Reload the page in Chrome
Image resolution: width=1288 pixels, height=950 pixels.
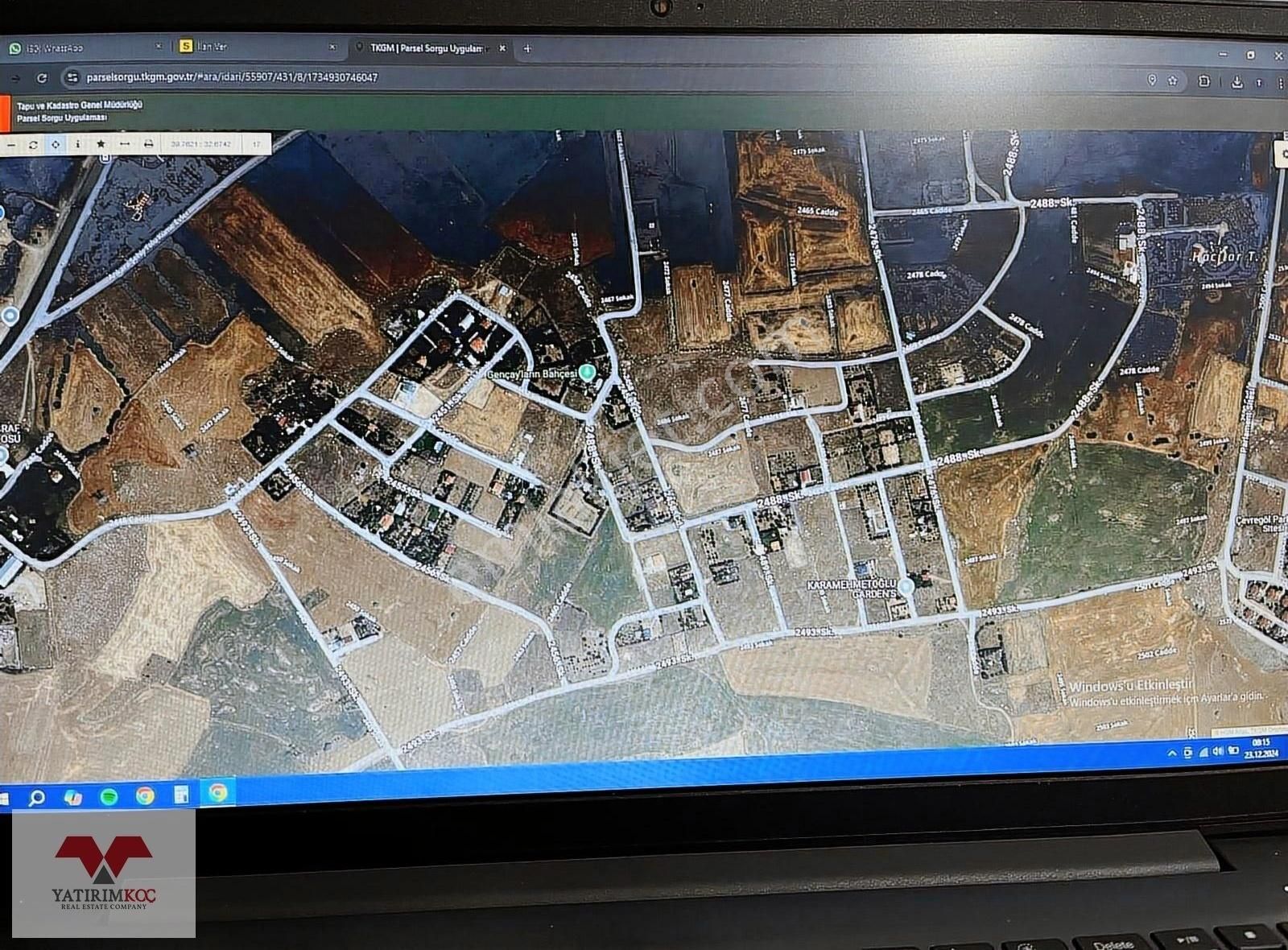(42, 78)
